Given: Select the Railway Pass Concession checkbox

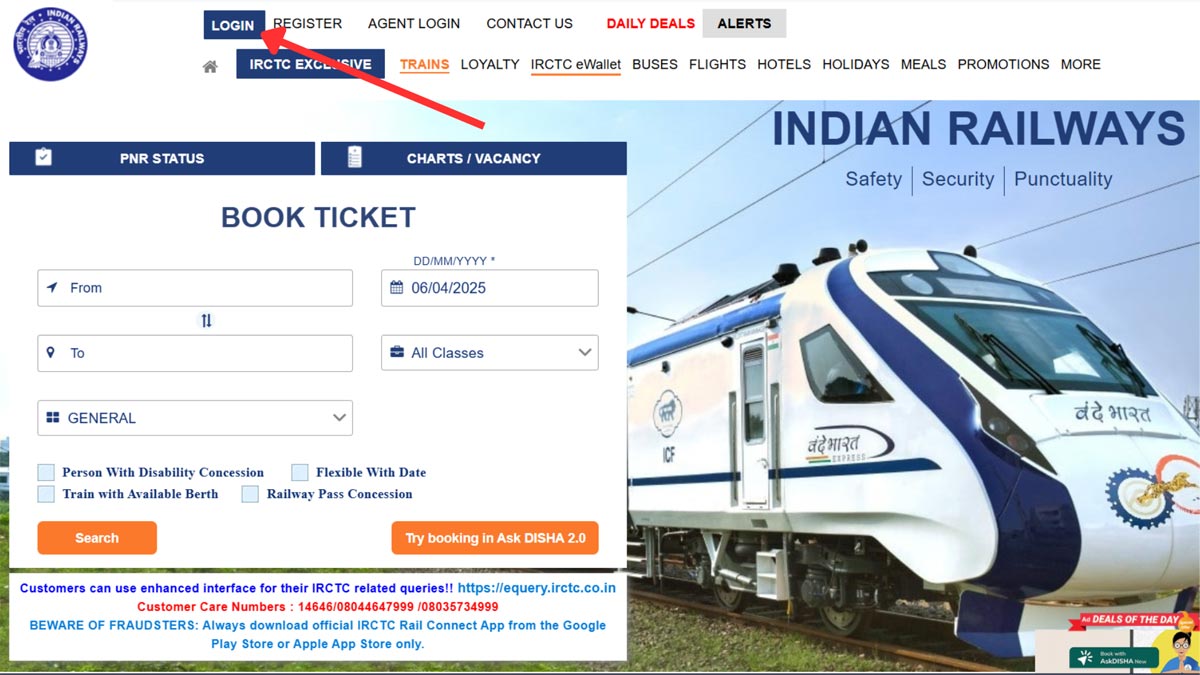Looking at the screenshot, I should (250, 494).
